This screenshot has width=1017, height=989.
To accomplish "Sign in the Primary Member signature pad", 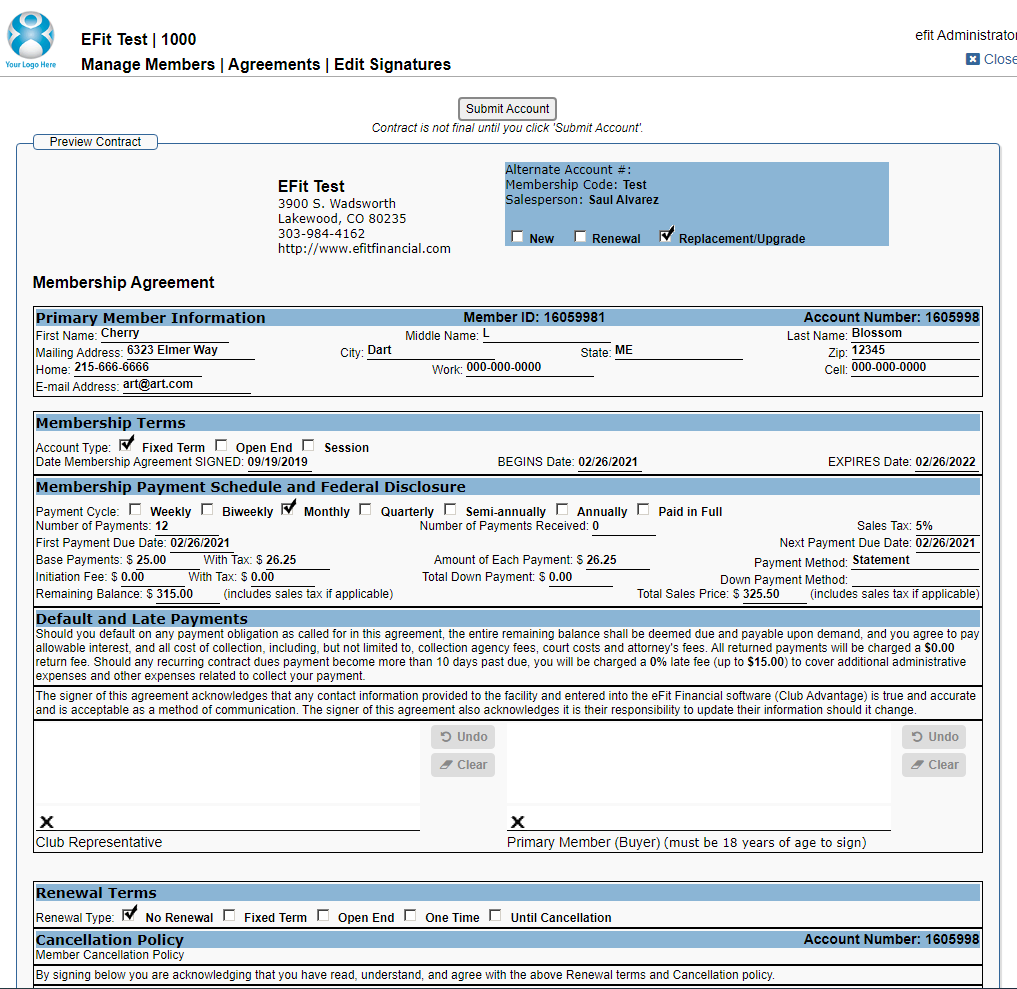I will pyautogui.click(x=699, y=777).
